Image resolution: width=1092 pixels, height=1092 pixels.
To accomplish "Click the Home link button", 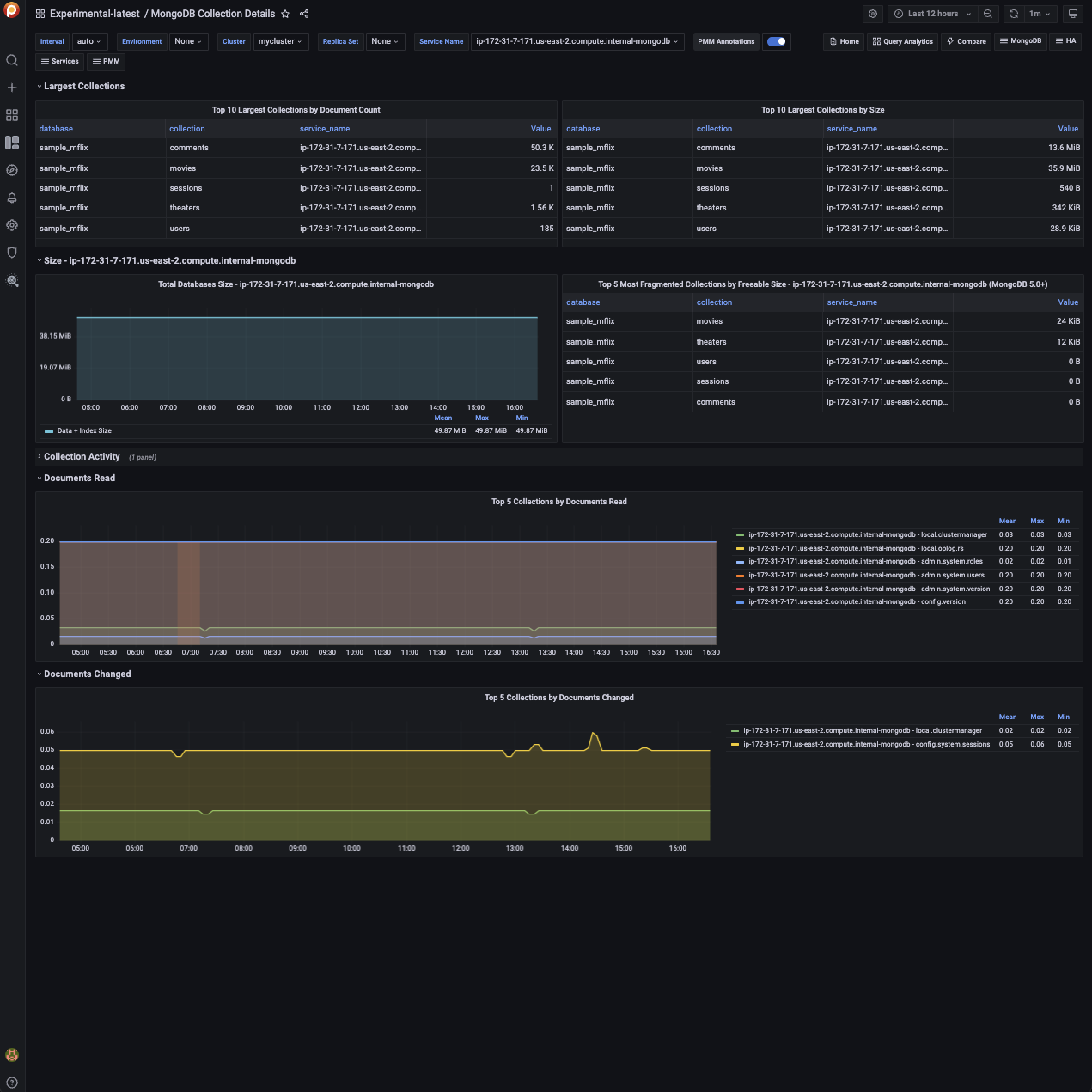I will 845,41.
